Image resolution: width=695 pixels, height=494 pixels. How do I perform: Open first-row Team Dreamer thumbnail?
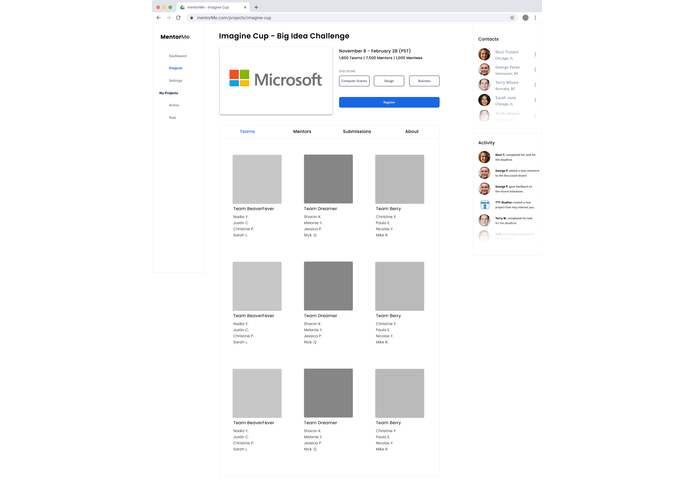click(328, 179)
